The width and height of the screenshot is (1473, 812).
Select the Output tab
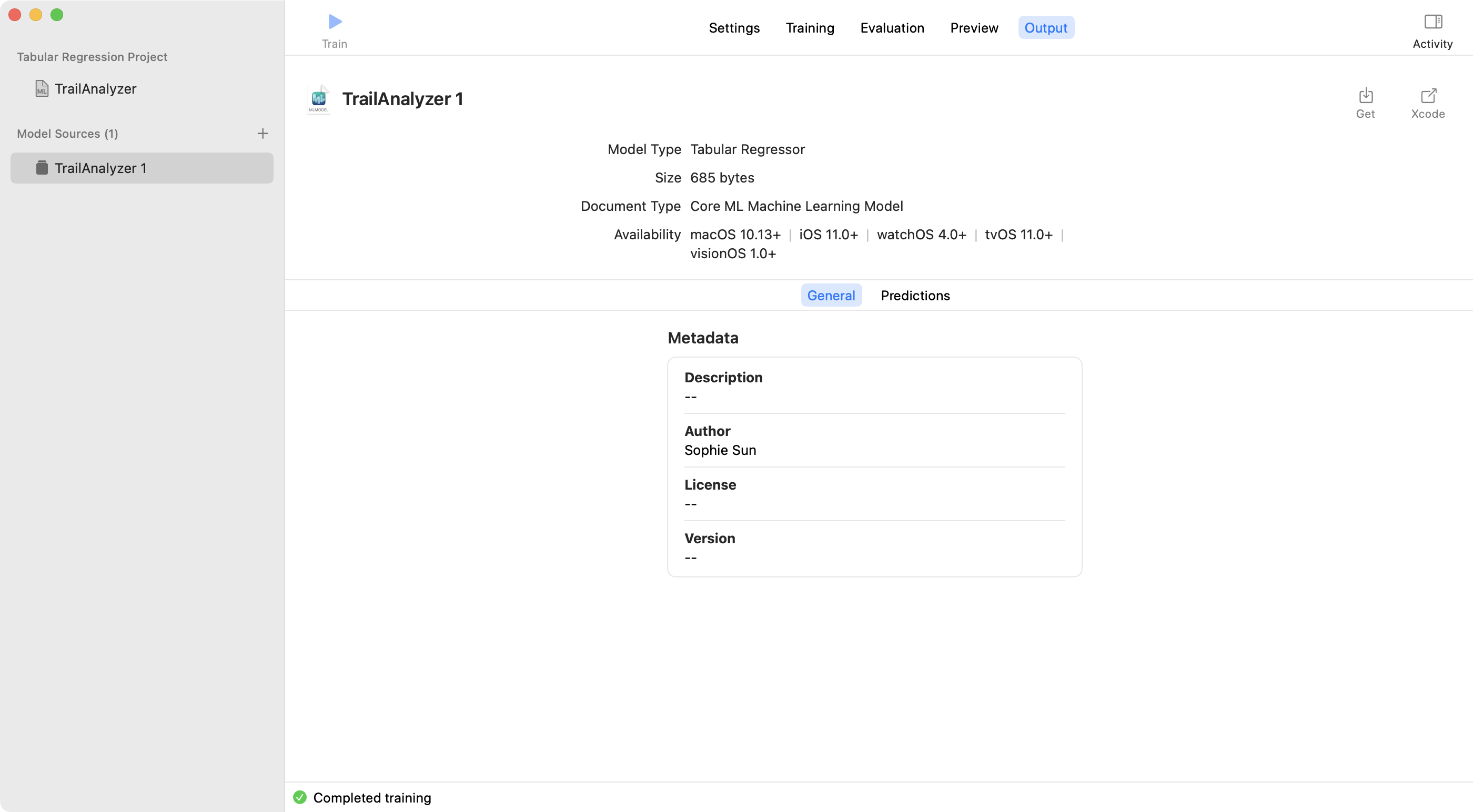pyautogui.click(x=1045, y=27)
